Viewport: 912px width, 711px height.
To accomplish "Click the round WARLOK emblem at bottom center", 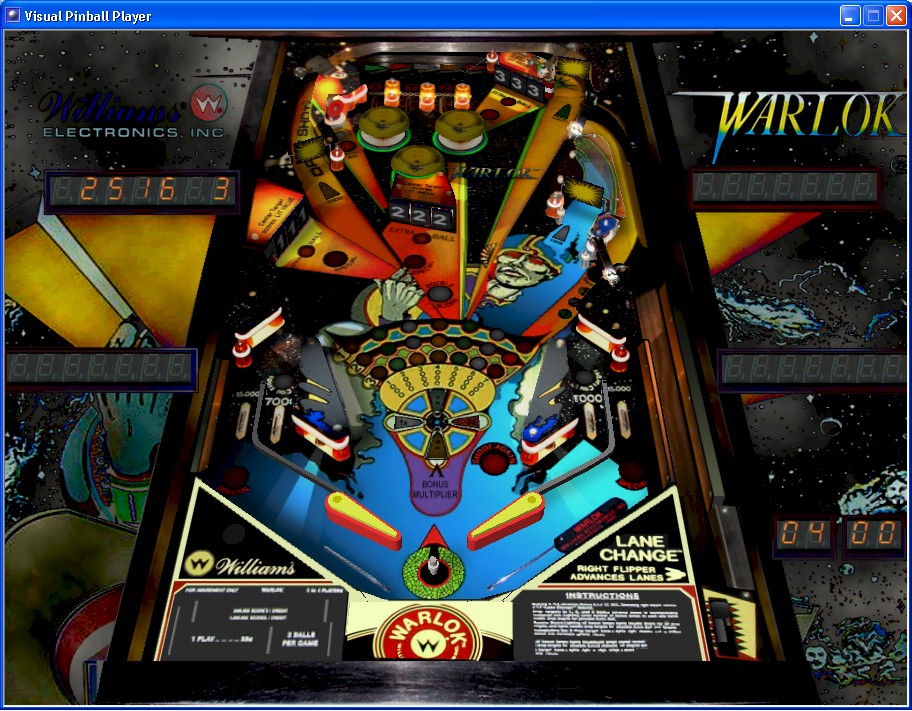I will coord(429,634).
